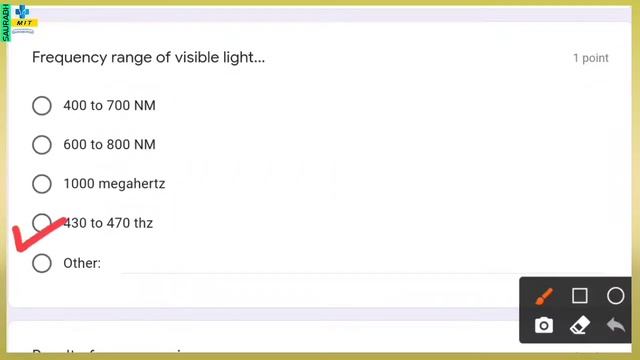The width and height of the screenshot is (640, 360).
Task: Click the question title about visible light
Action: click(x=149, y=58)
